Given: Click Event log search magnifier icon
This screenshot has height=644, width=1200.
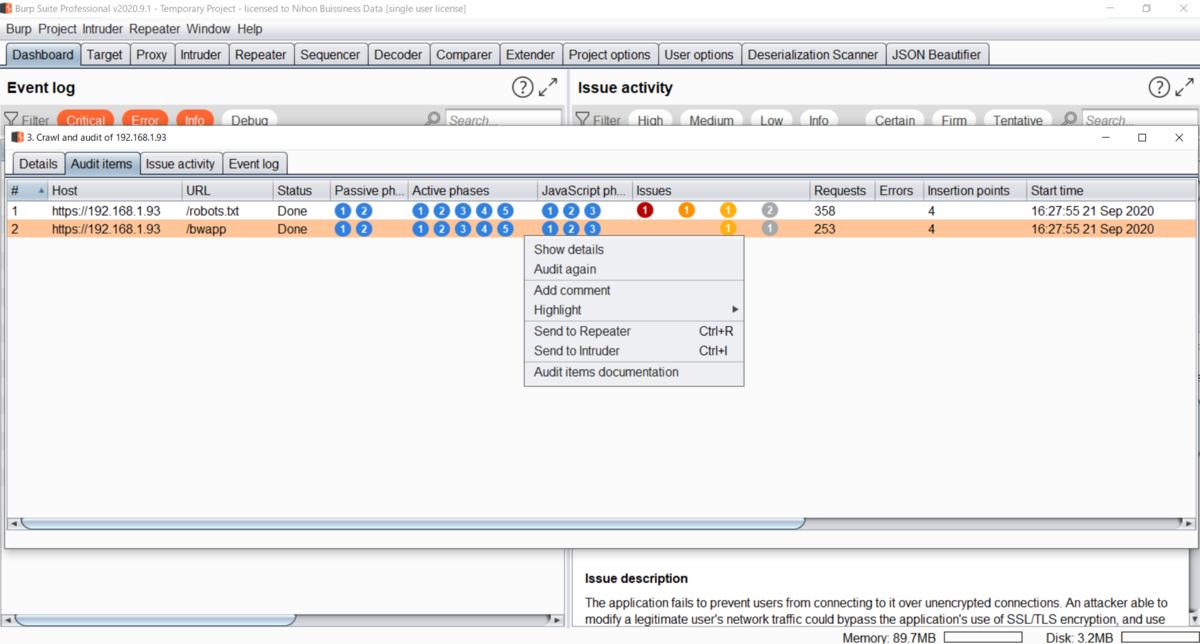Looking at the screenshot, I should pos(432,120).
